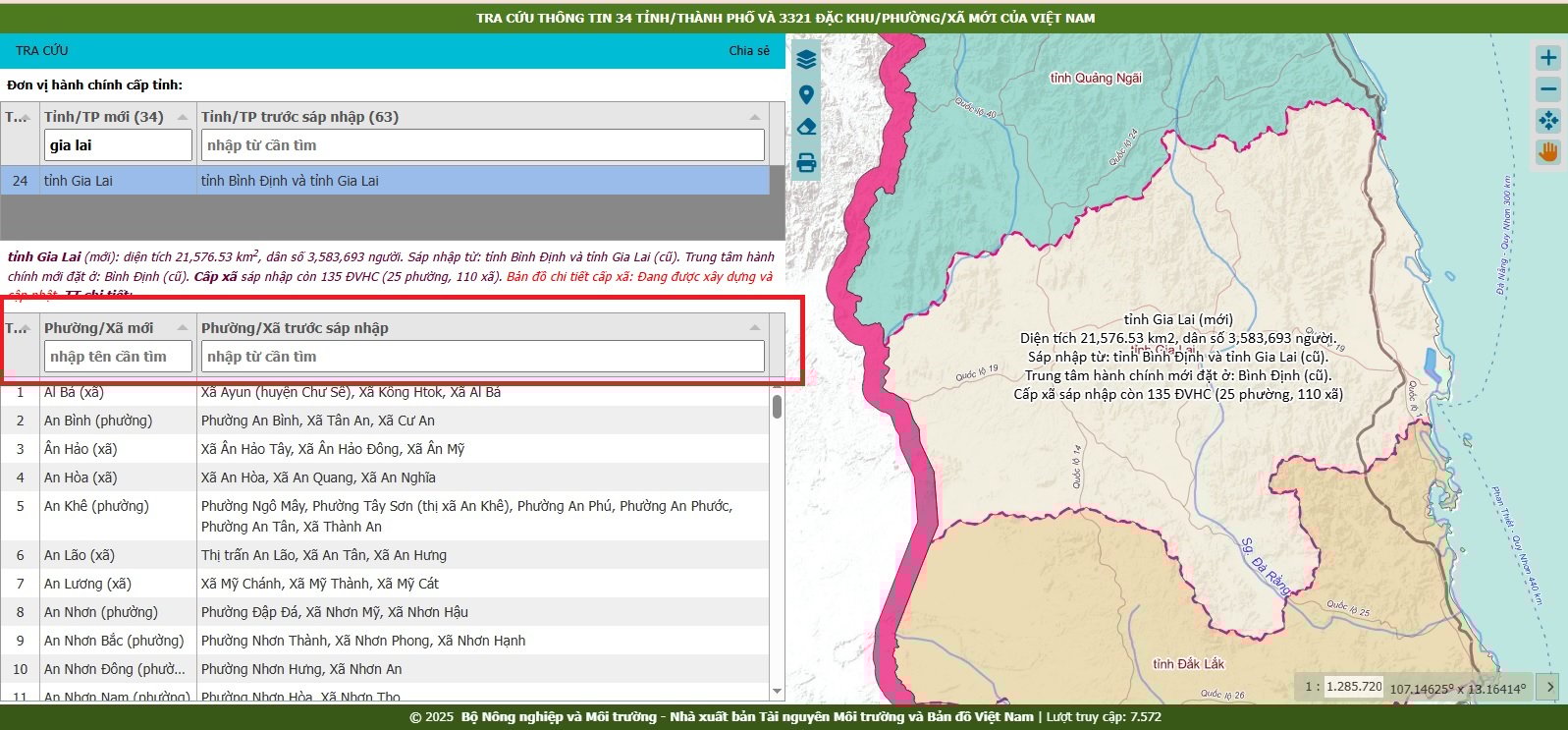The width and height of the screenshot is (1568, 730).
Task: Zoom out the map with minus button
Action: click(1548, 89)
